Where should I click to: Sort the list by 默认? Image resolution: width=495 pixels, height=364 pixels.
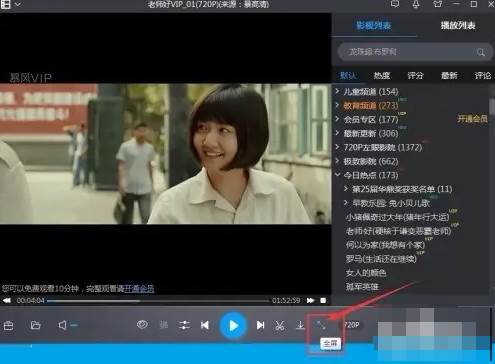[x=347, y=76]
